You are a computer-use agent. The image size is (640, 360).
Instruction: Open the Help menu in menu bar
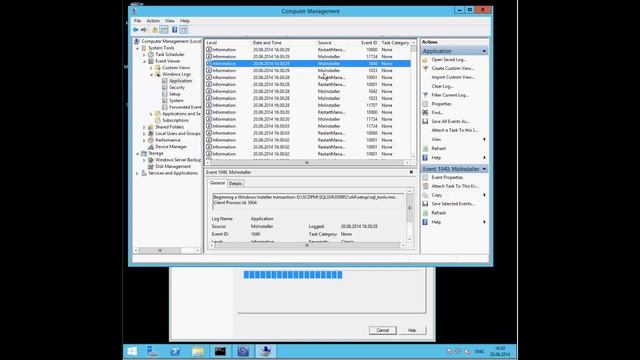[x=185, y=21]
